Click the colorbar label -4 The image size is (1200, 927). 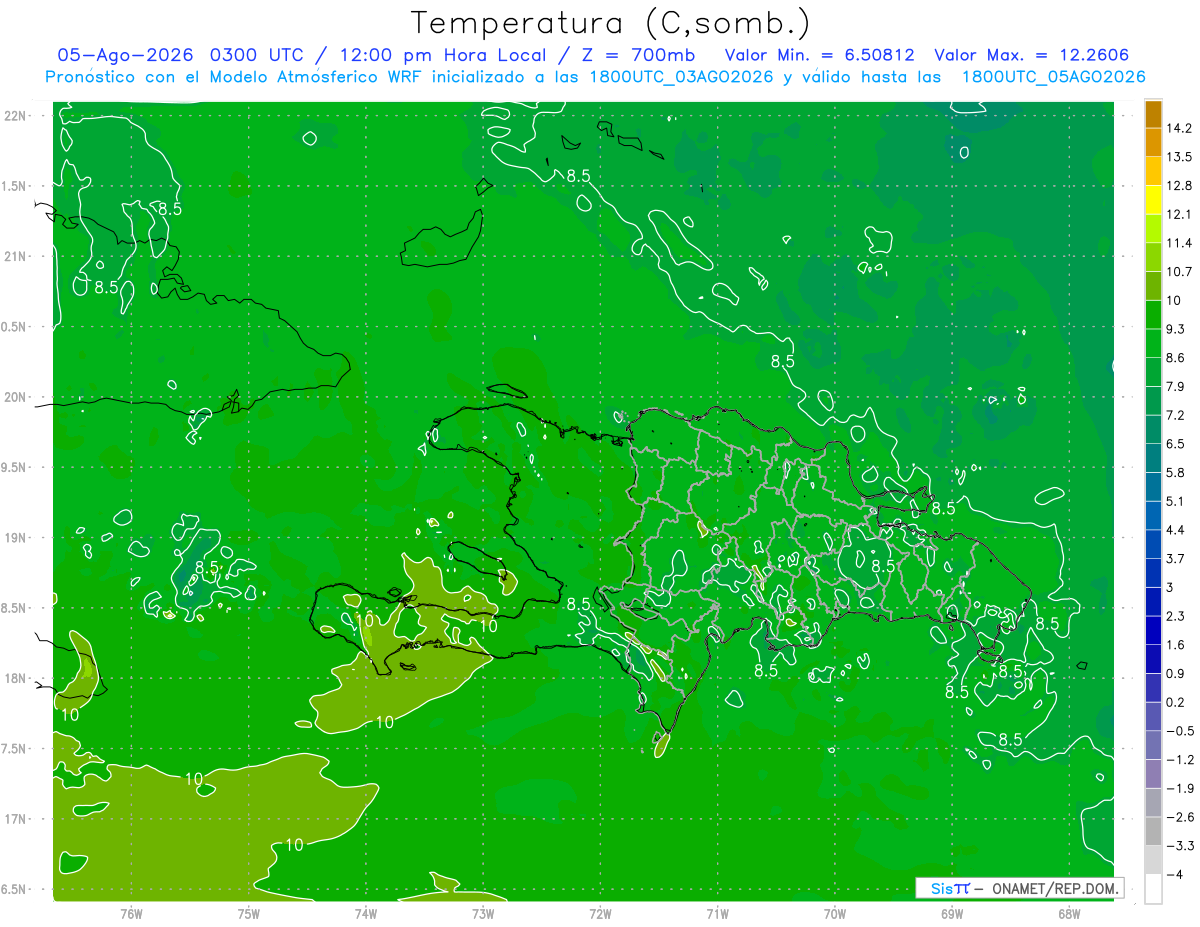1175,874
